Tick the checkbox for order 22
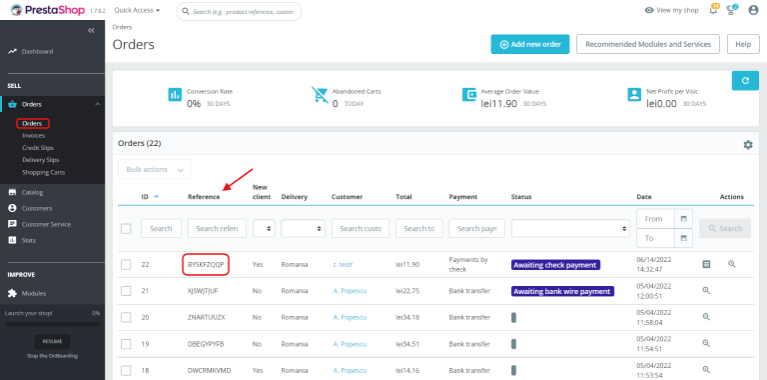The height and width of the screenshot is (380, 767). tap(126, 265)
